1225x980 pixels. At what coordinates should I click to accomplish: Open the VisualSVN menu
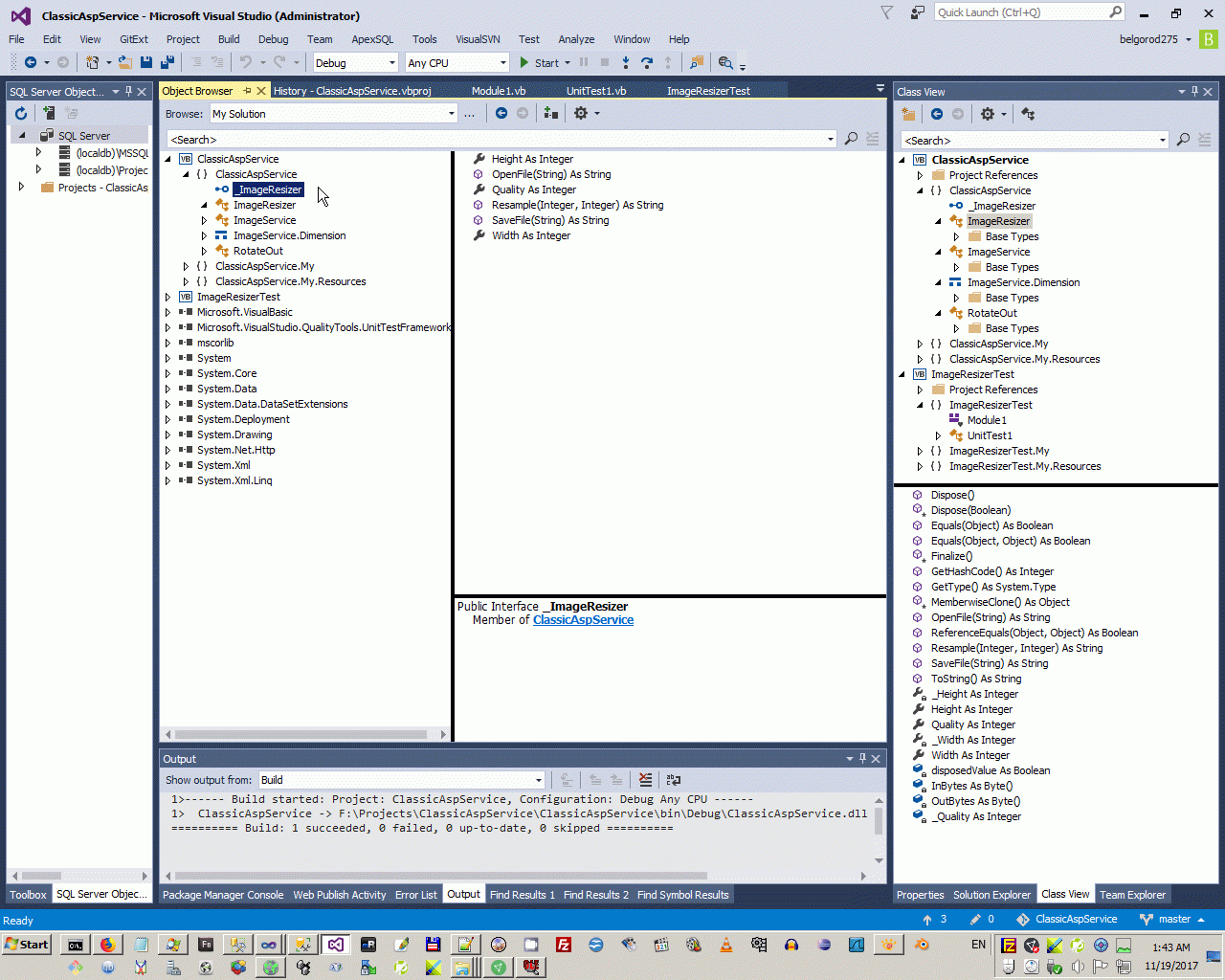(x=478, y=39)
